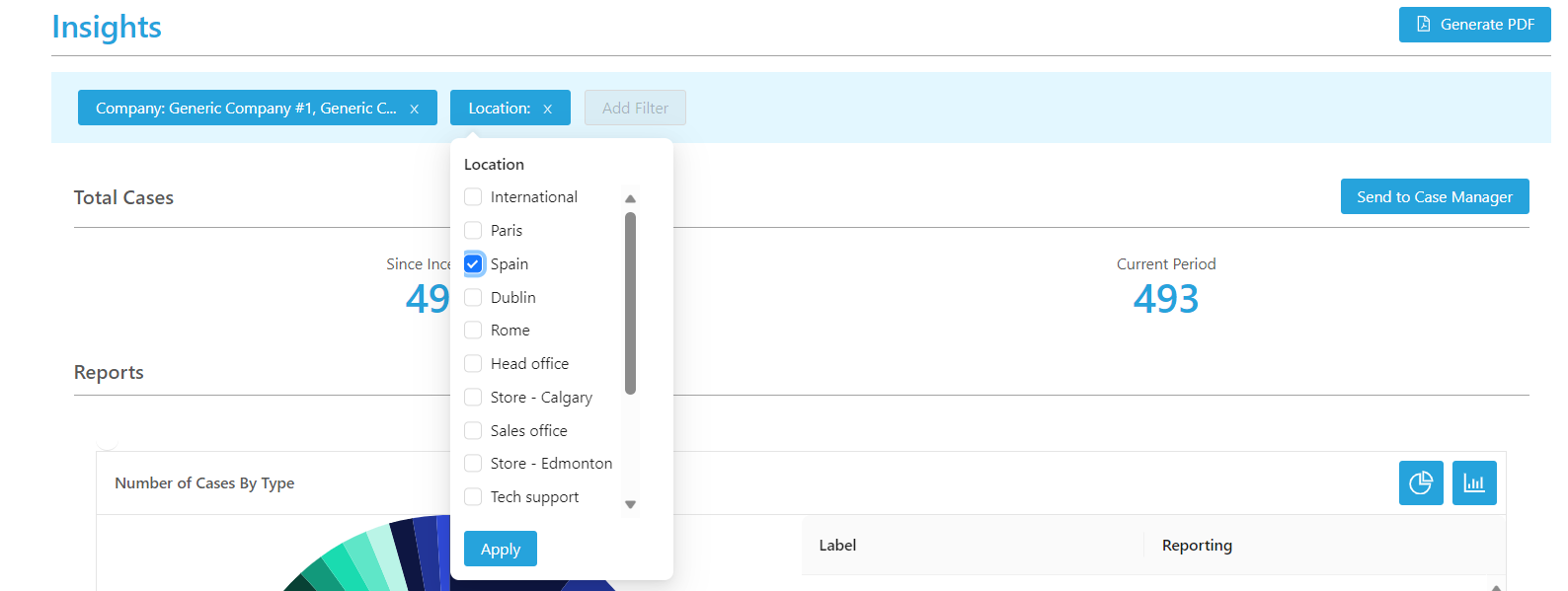Click the location list scrollbar thumb
This screenshot has height=591, width=1568.
coord(630,303)
